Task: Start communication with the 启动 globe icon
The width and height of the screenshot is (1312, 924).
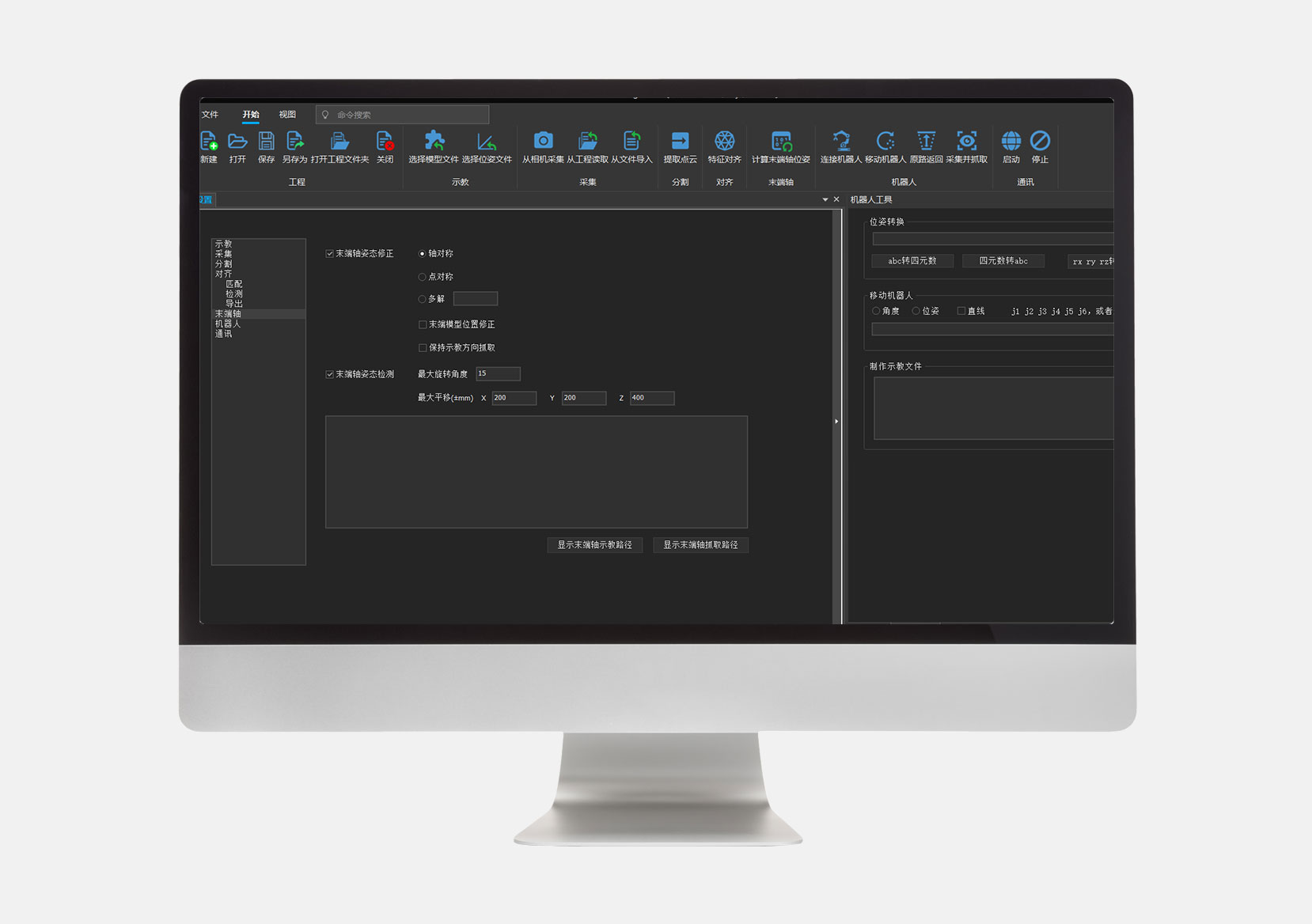Action: 1011,142
